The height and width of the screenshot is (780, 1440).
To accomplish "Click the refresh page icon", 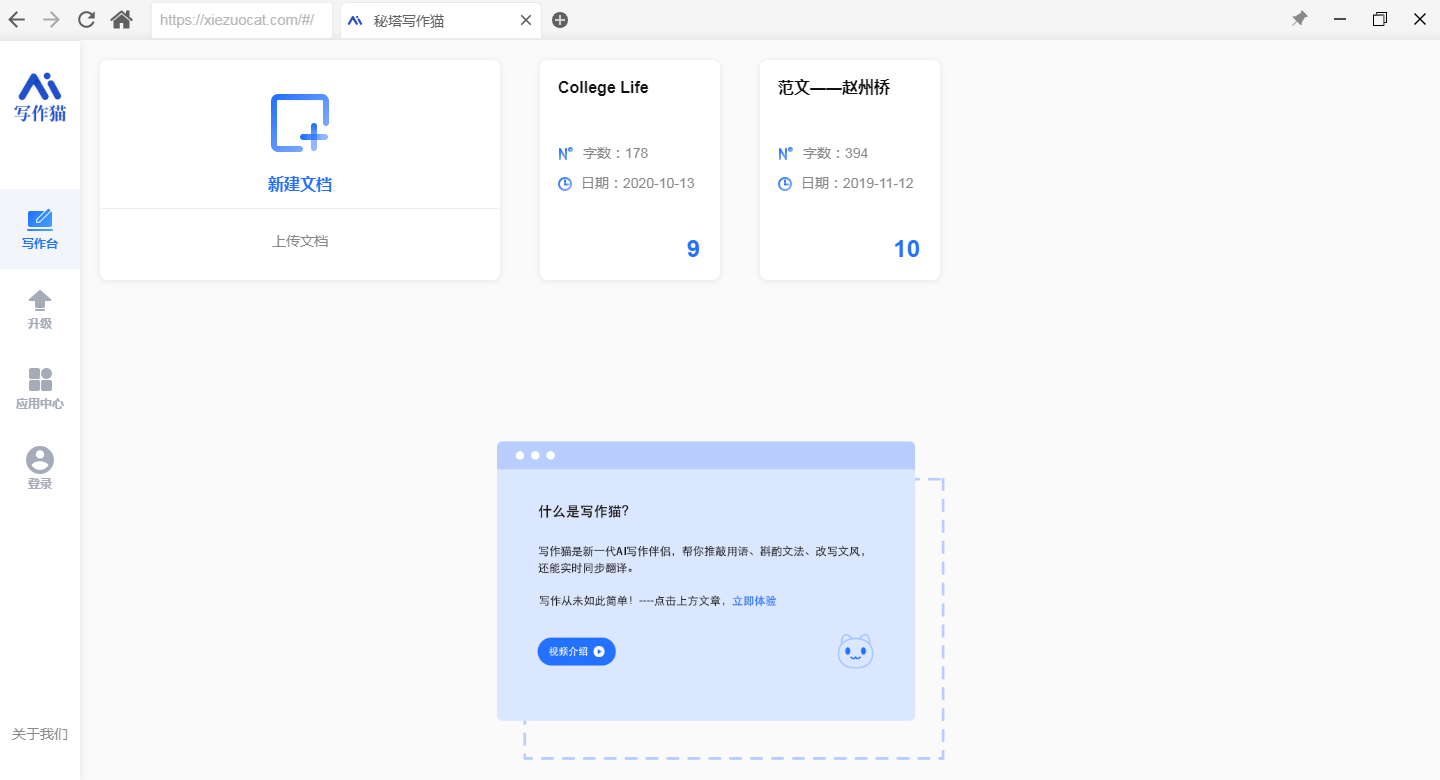I will click(86, 19).
